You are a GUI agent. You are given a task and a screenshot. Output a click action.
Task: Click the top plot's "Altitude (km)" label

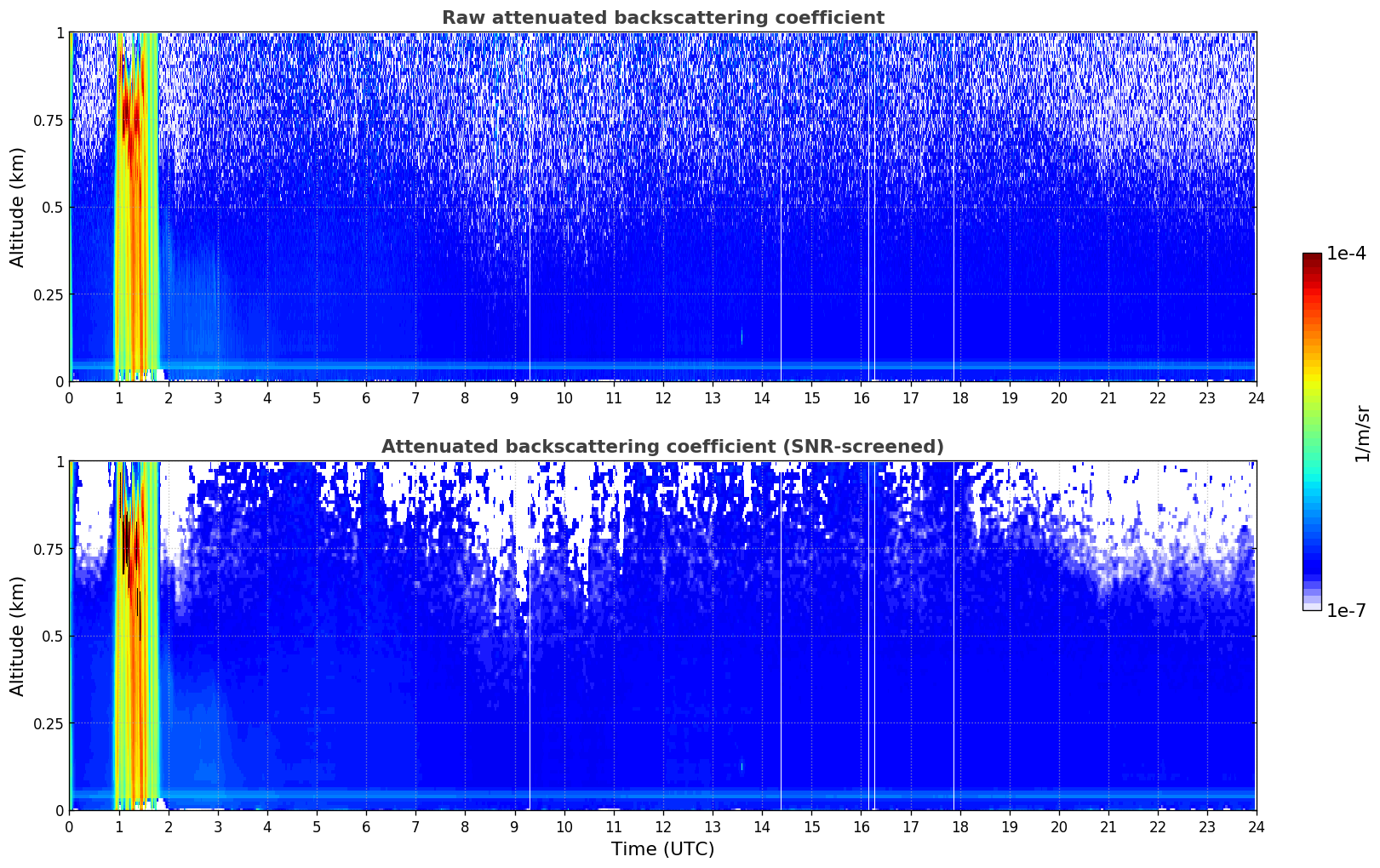point(18,207)
